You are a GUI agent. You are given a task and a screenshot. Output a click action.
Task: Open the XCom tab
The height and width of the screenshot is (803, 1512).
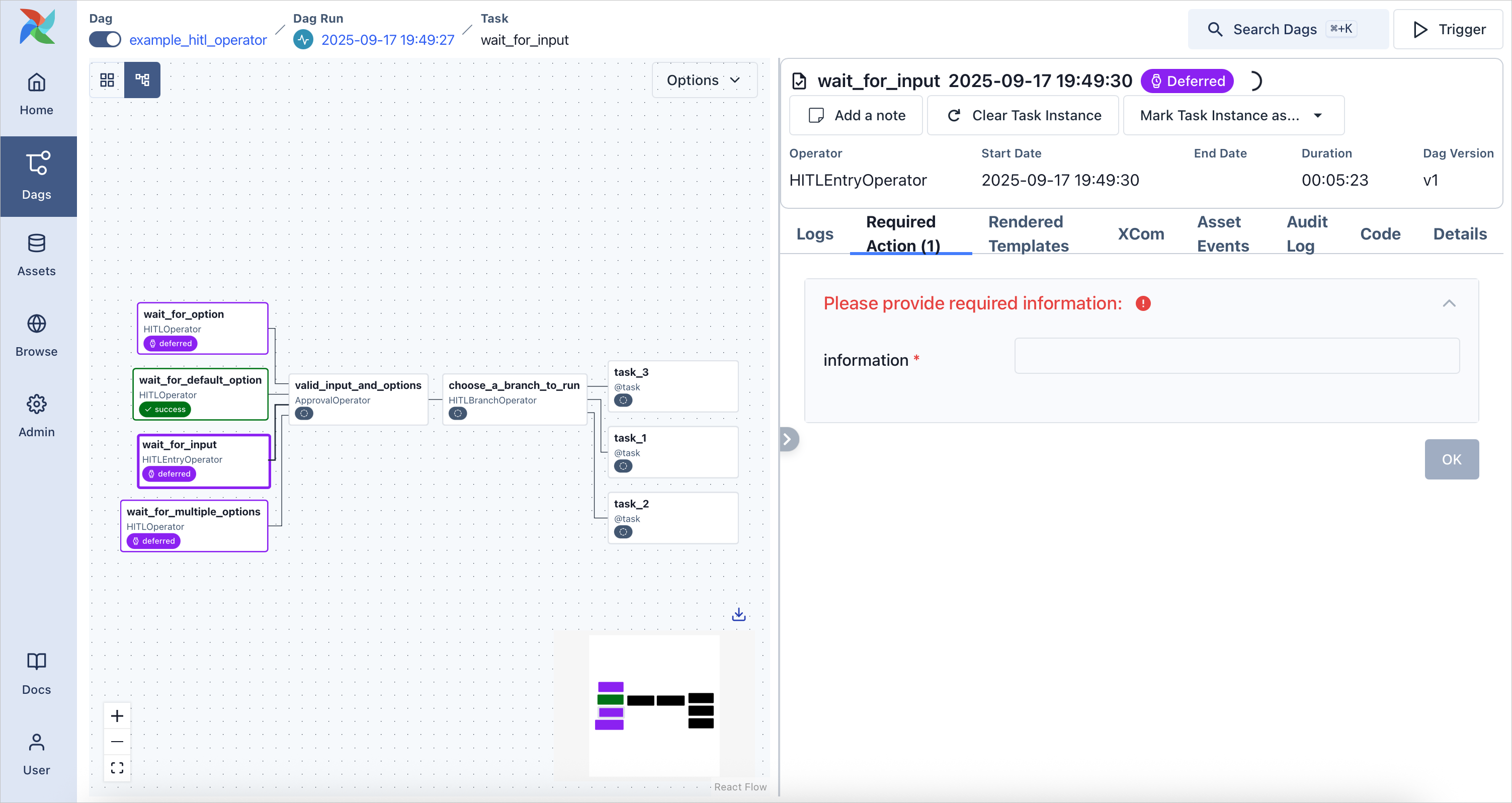tap(1140, 233)
